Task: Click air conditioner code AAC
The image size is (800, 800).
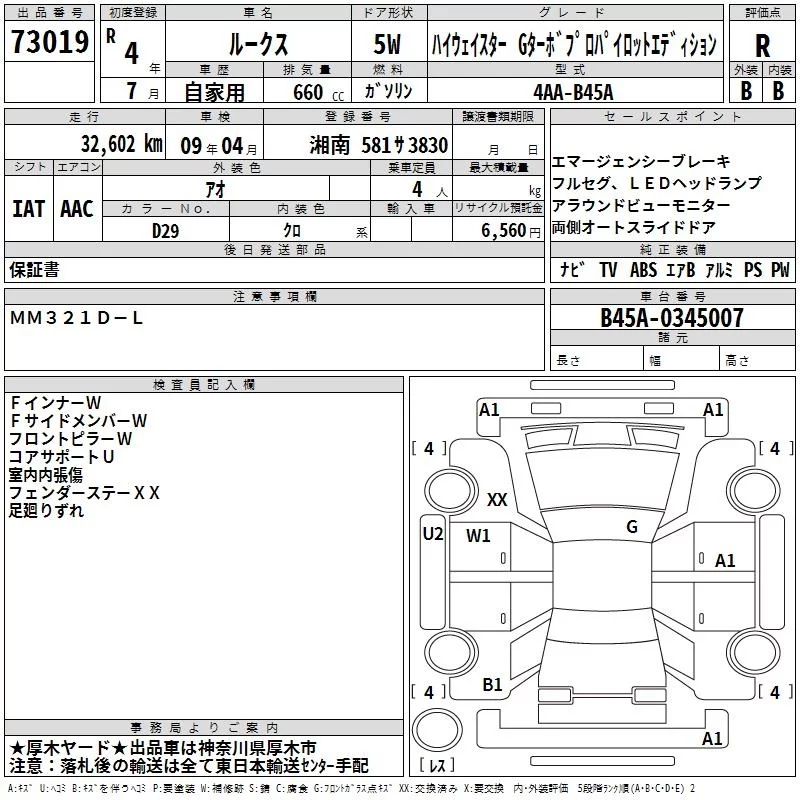Action: [77, 209]
